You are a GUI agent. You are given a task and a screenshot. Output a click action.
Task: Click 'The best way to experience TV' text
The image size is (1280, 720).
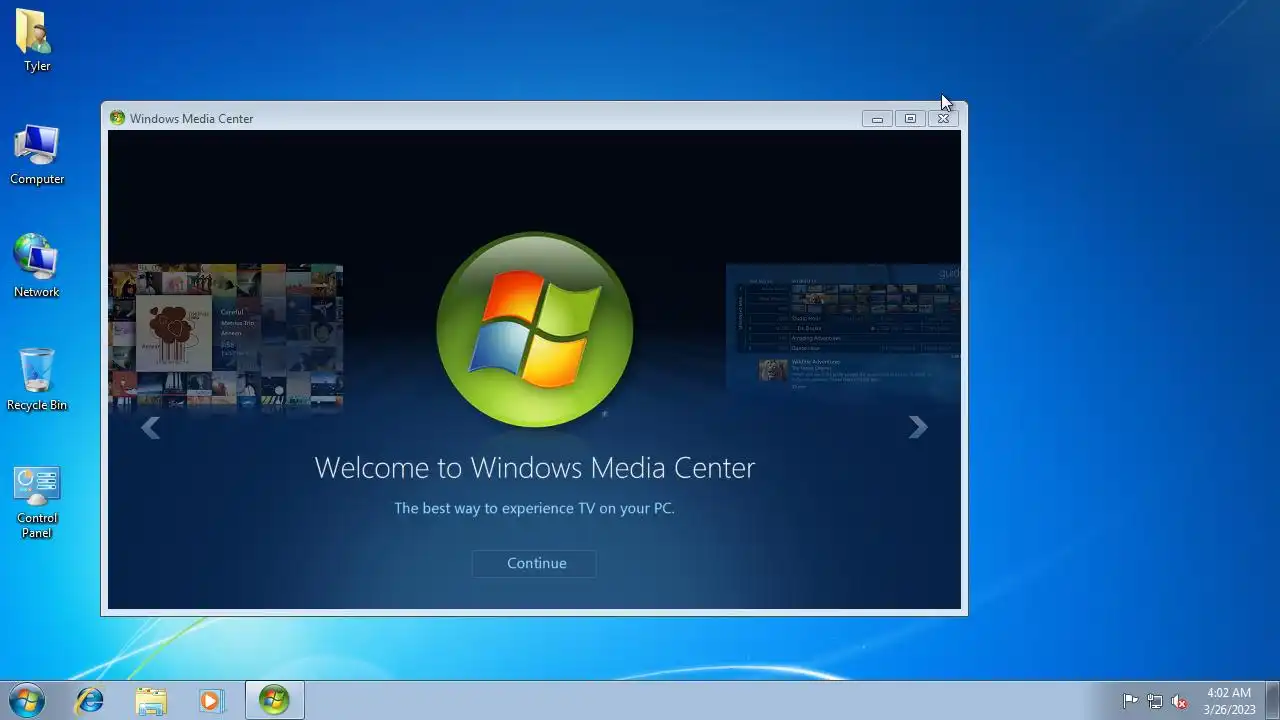tap(535, 508)
